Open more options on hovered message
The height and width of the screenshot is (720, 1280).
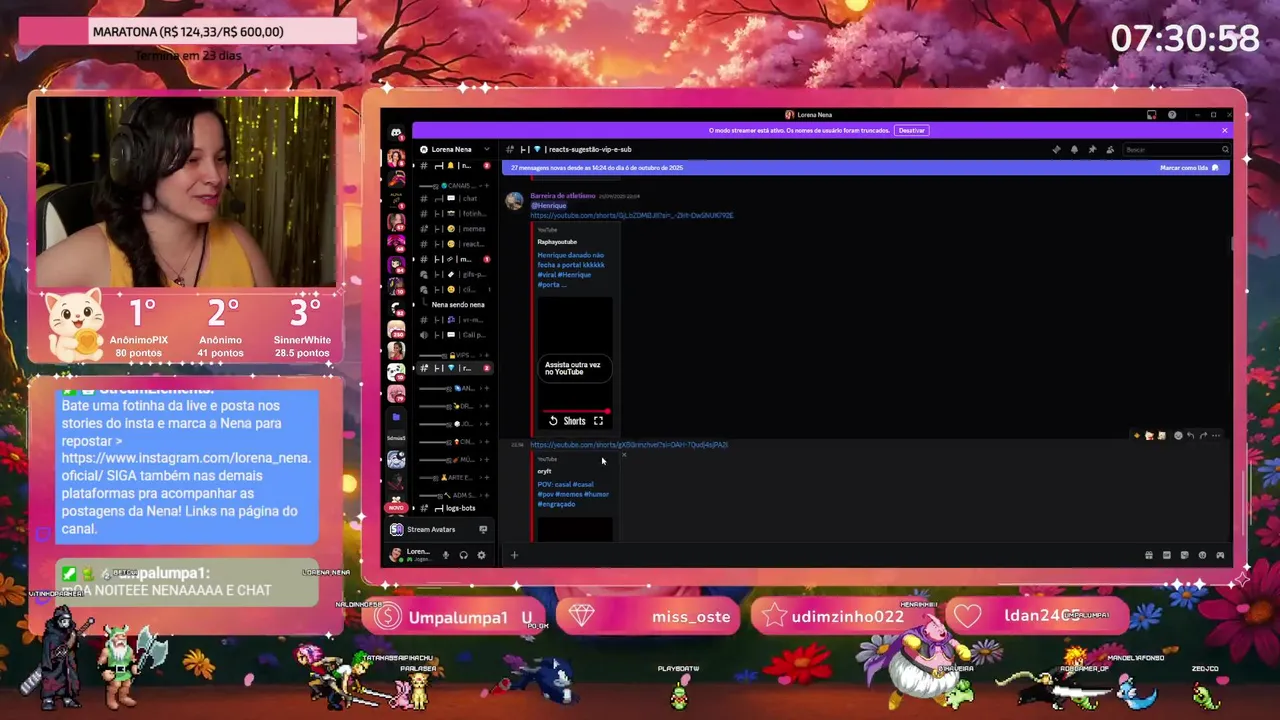point(1216,436)
